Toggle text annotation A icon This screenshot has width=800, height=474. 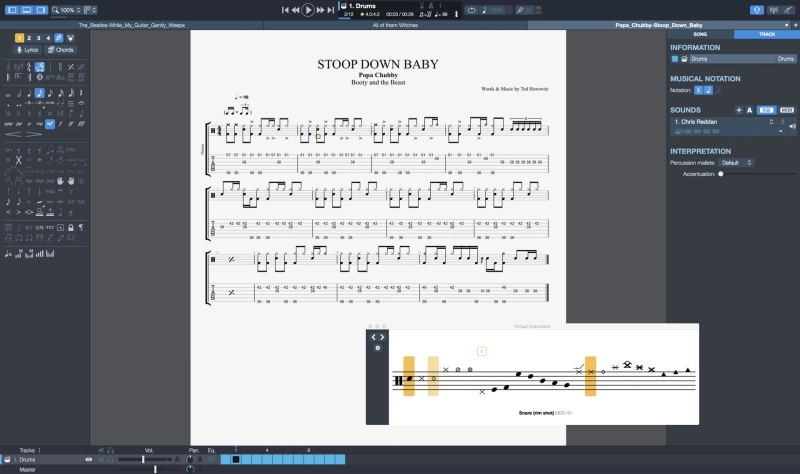(60, 228)
